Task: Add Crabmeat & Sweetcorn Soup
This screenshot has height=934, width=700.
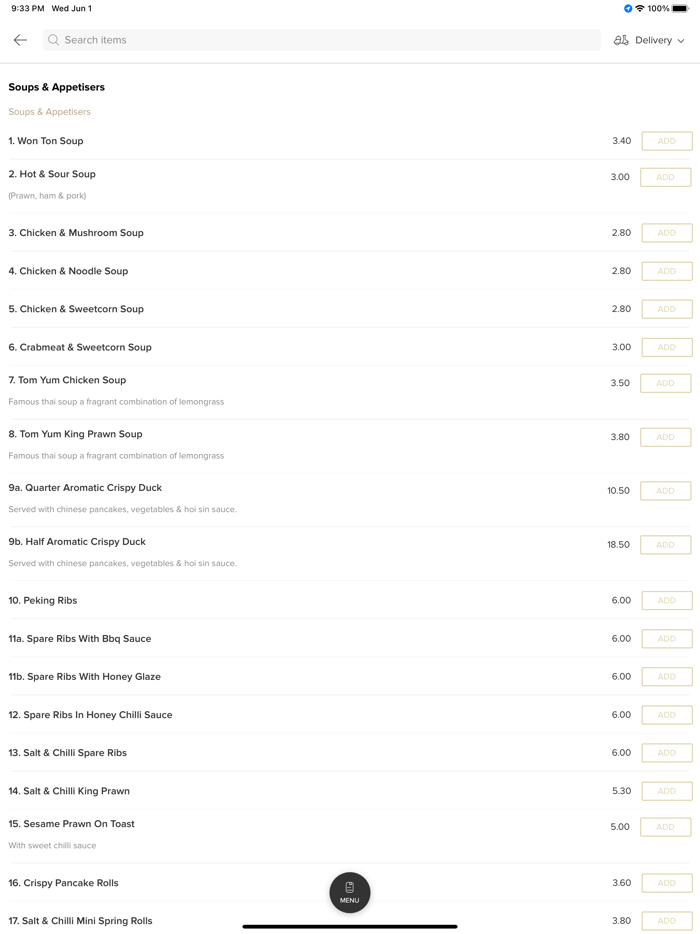Action: click(666, 347)
